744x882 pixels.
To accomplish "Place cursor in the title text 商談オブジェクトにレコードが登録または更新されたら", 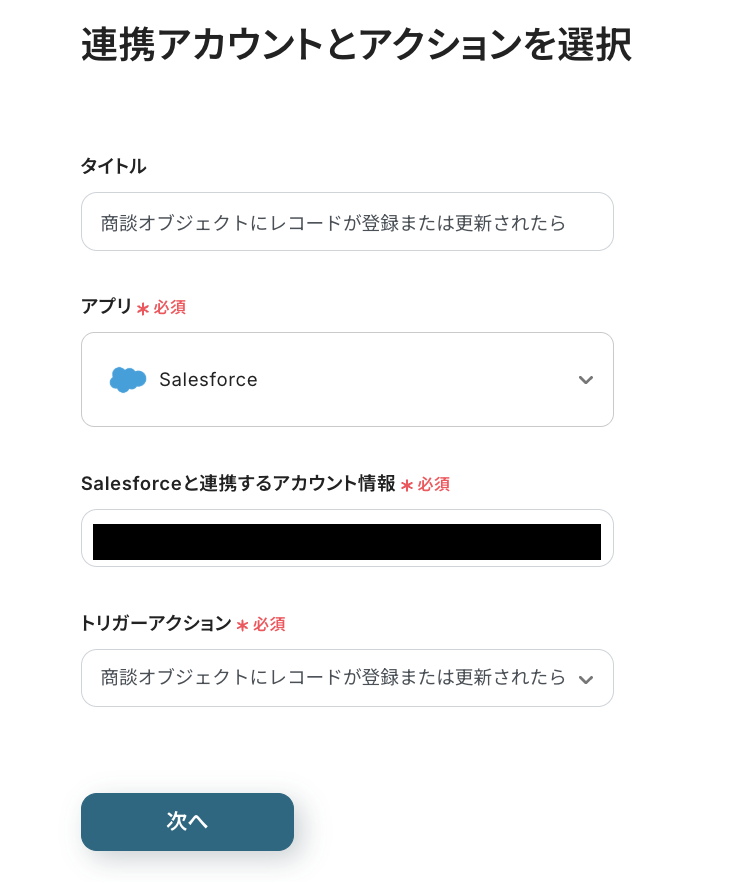I will point(333,222).
